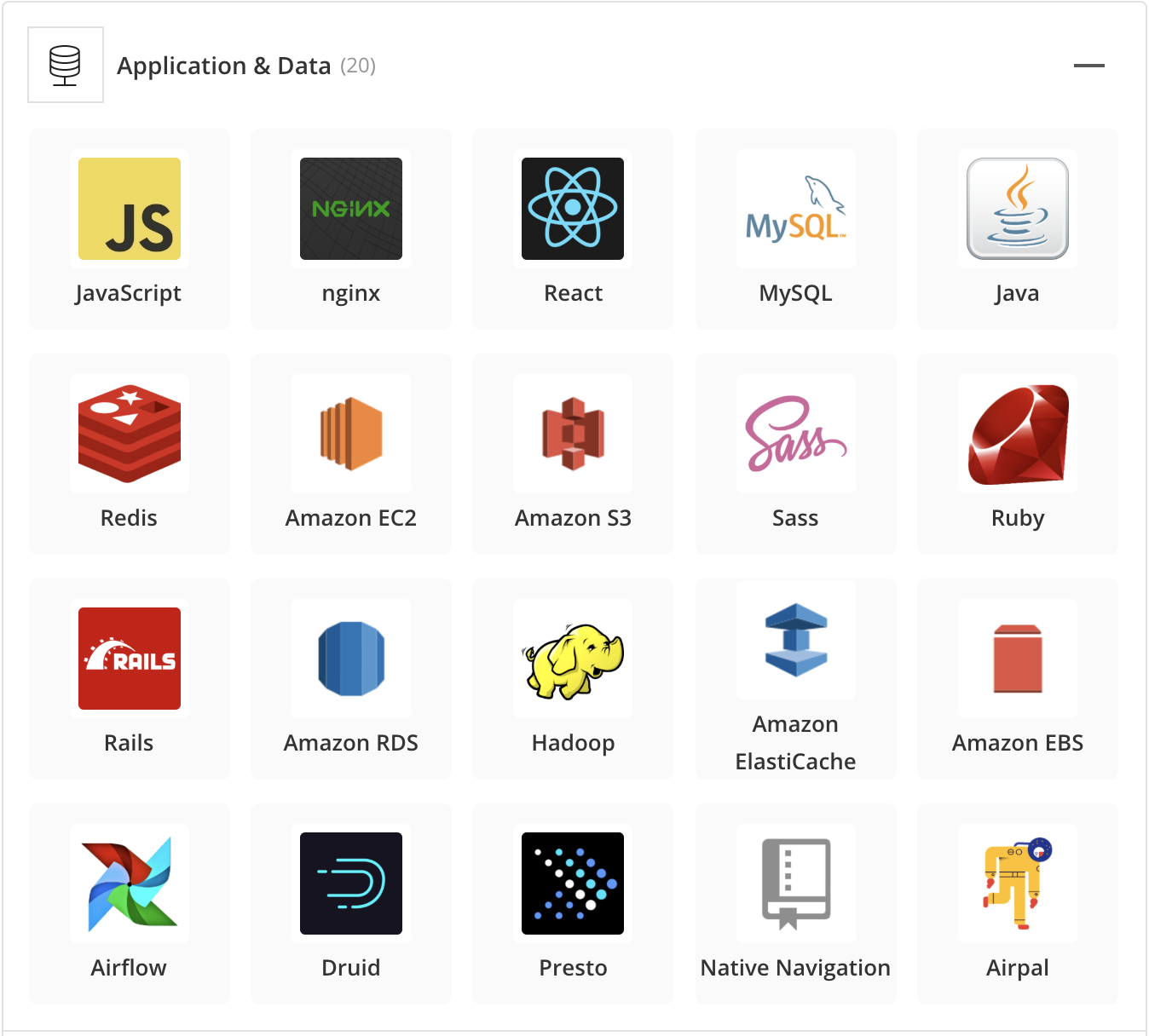Screen dimensions: 1149x1036
Task: Select the Redis red stack icon
Action: tap(130, 434)
